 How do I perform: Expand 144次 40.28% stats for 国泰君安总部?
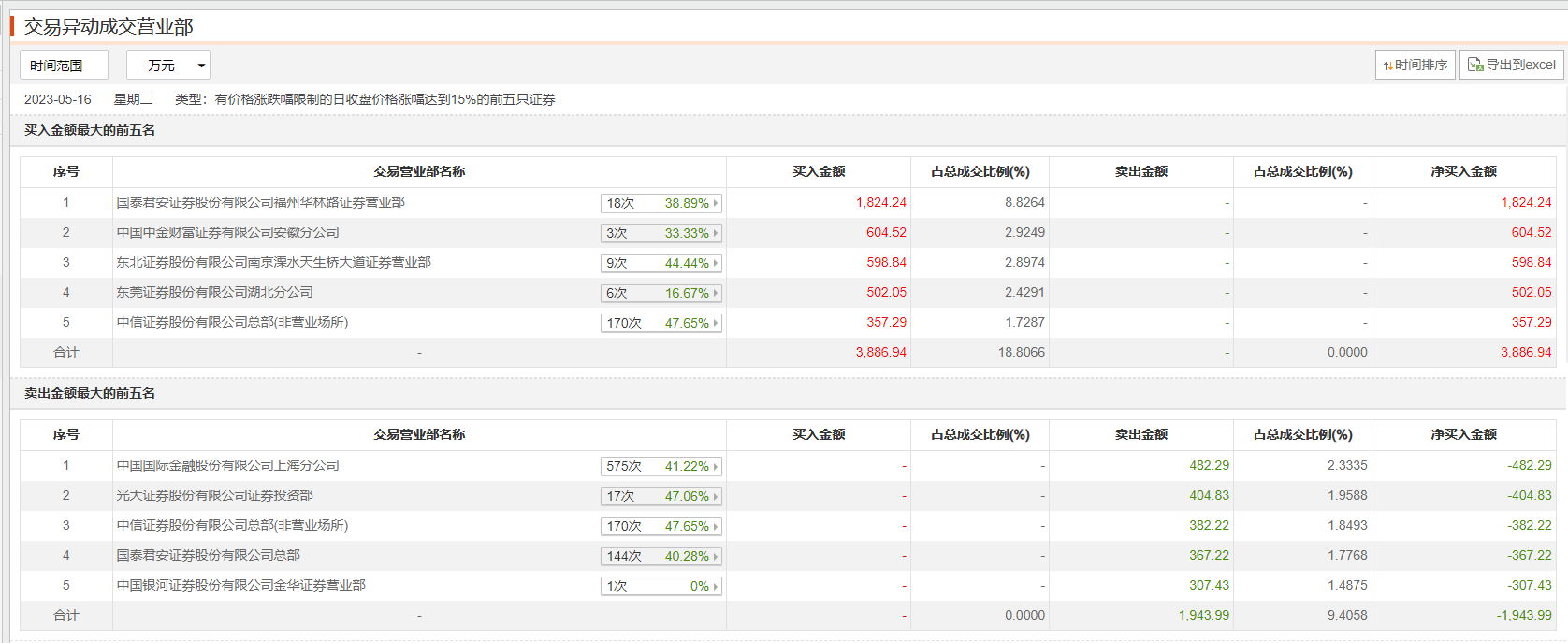661,556
